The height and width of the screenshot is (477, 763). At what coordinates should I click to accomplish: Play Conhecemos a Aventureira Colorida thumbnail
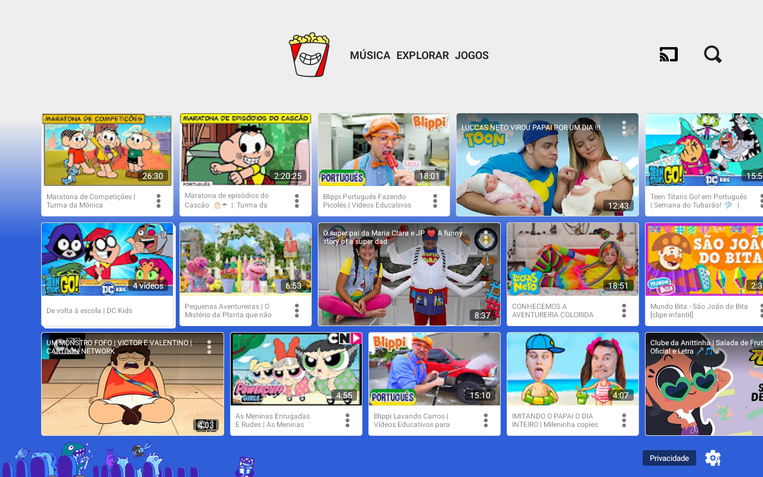click(573, 259)
